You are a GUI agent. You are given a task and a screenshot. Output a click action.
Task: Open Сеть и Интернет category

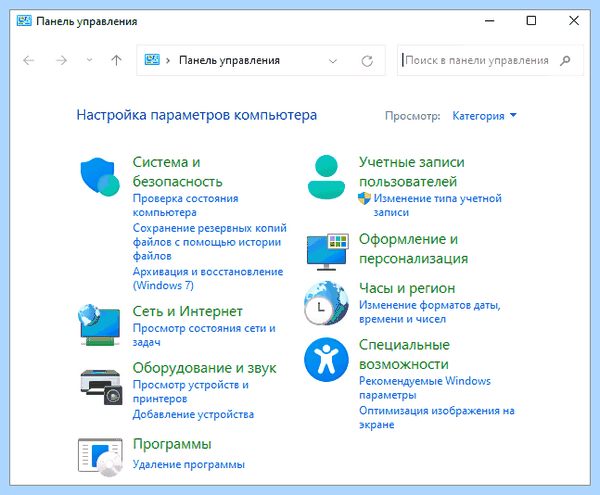tap(188, 311)
